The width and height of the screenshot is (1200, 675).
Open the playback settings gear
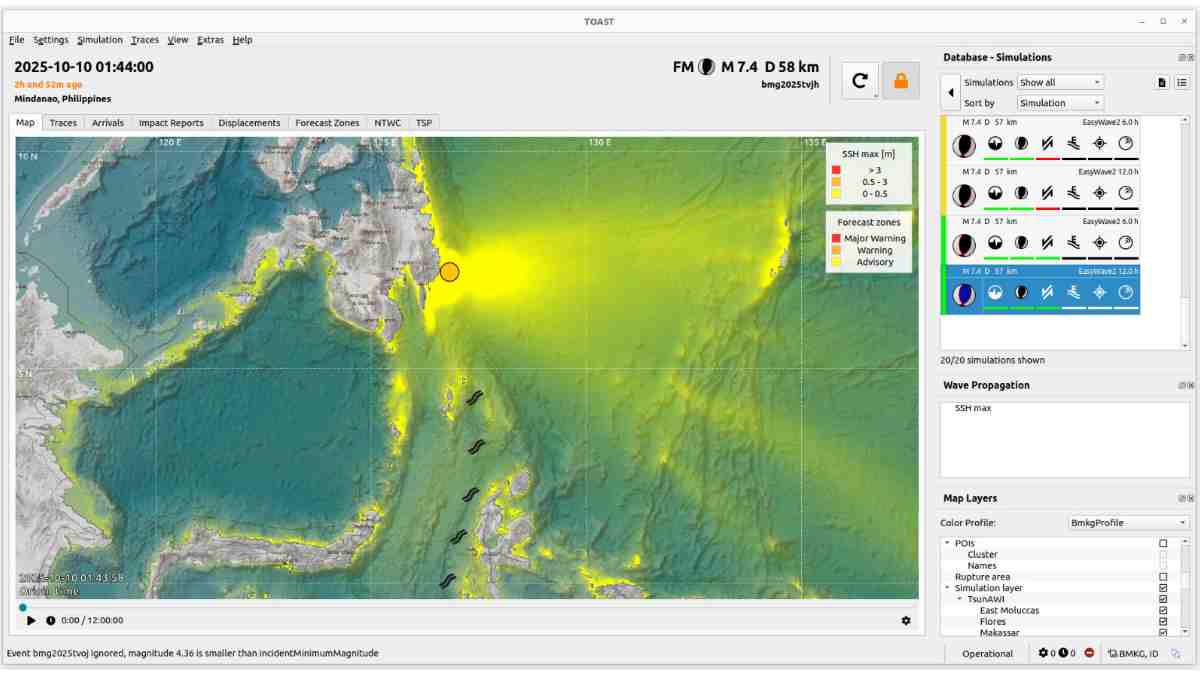906,620
